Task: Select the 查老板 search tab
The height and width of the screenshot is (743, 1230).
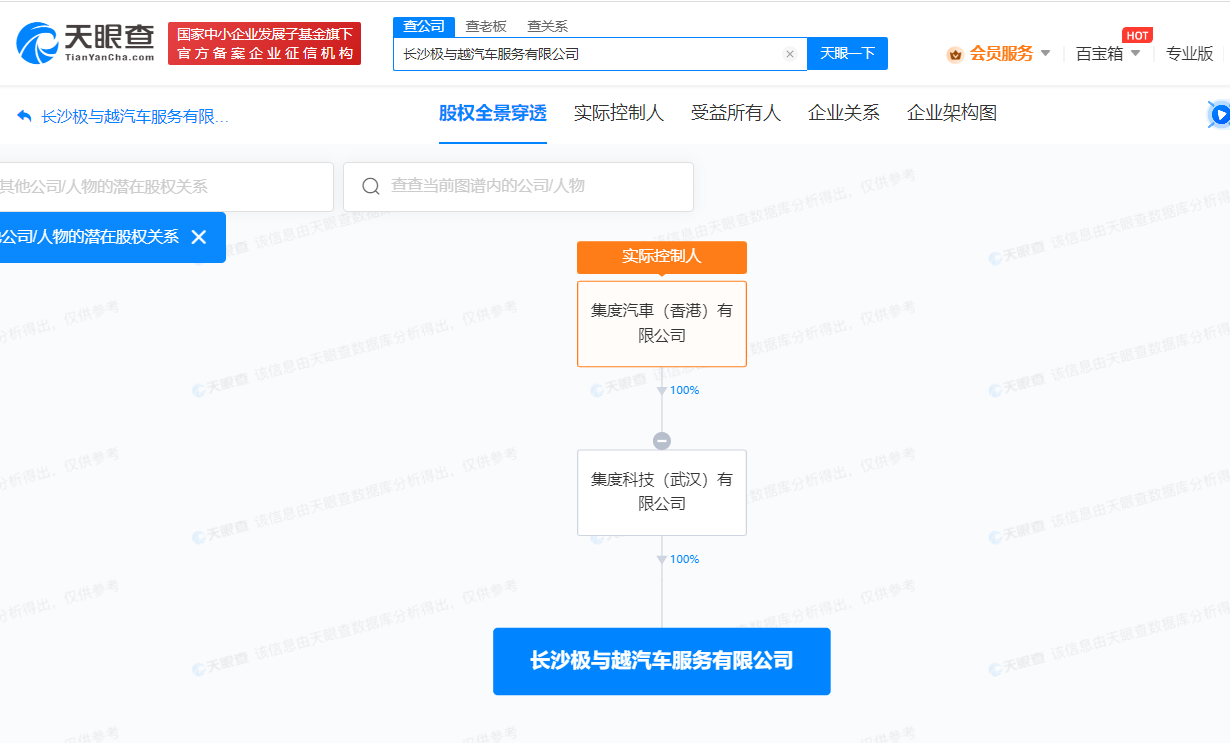Action: 486,27
